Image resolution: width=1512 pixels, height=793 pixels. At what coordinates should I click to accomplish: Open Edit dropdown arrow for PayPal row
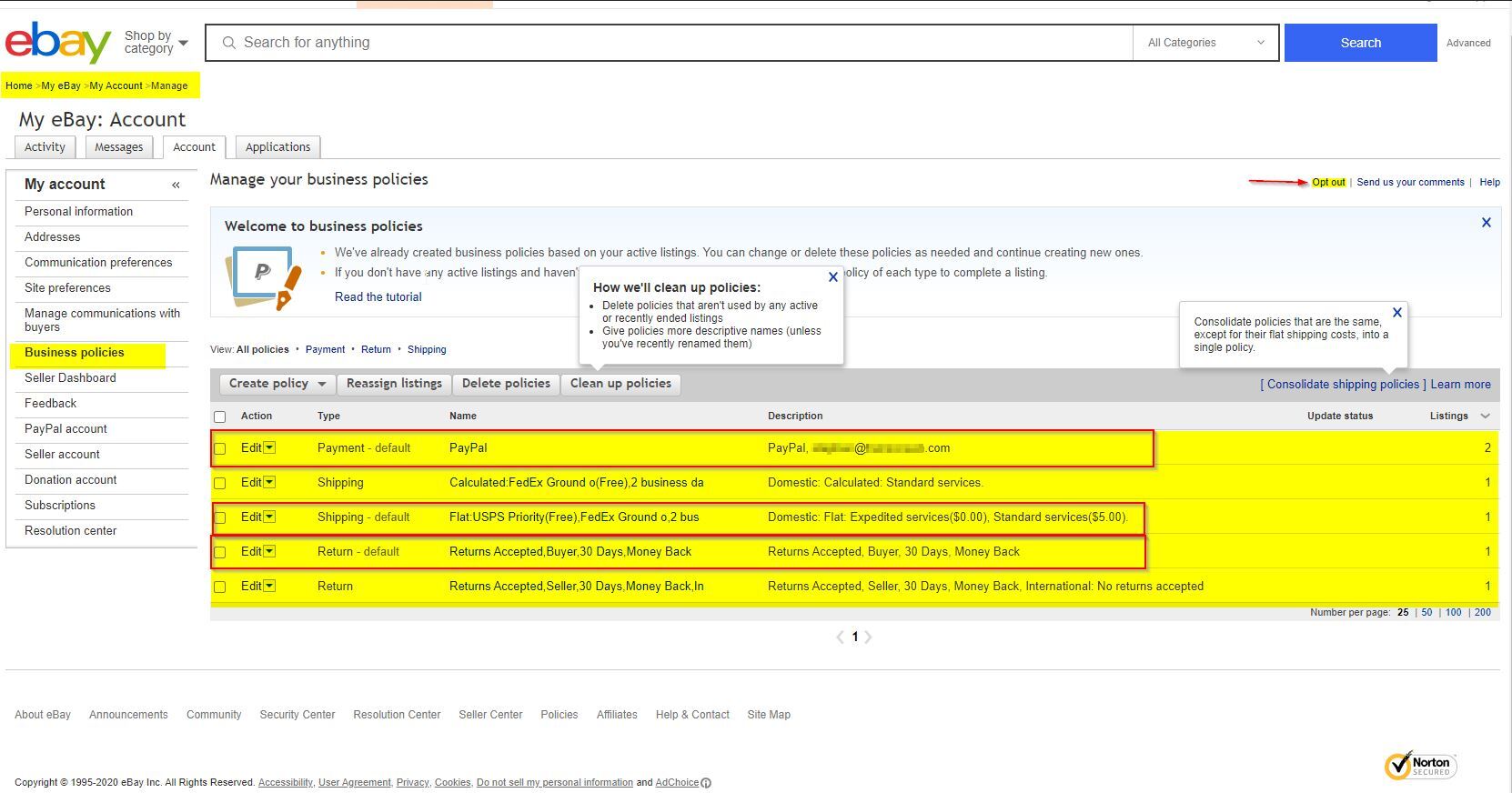pyautogui.click(x=269, y=447)
